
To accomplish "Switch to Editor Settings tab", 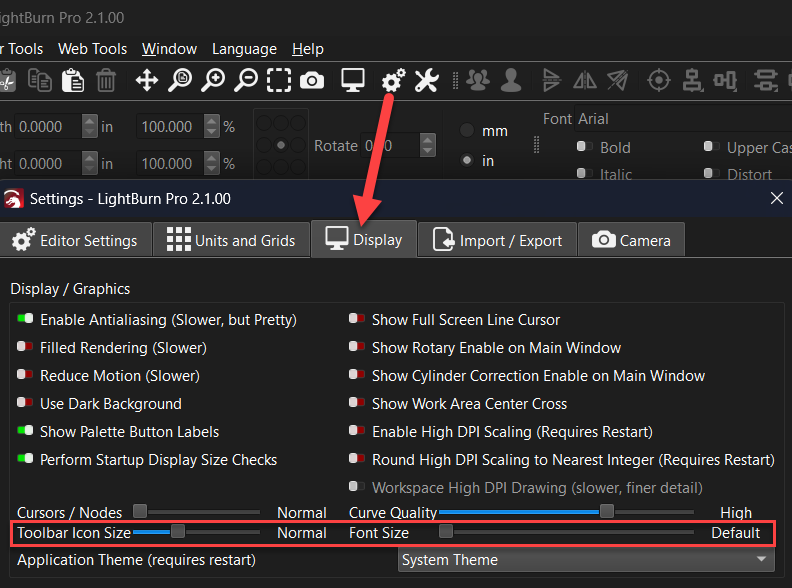I will (75, 240).
